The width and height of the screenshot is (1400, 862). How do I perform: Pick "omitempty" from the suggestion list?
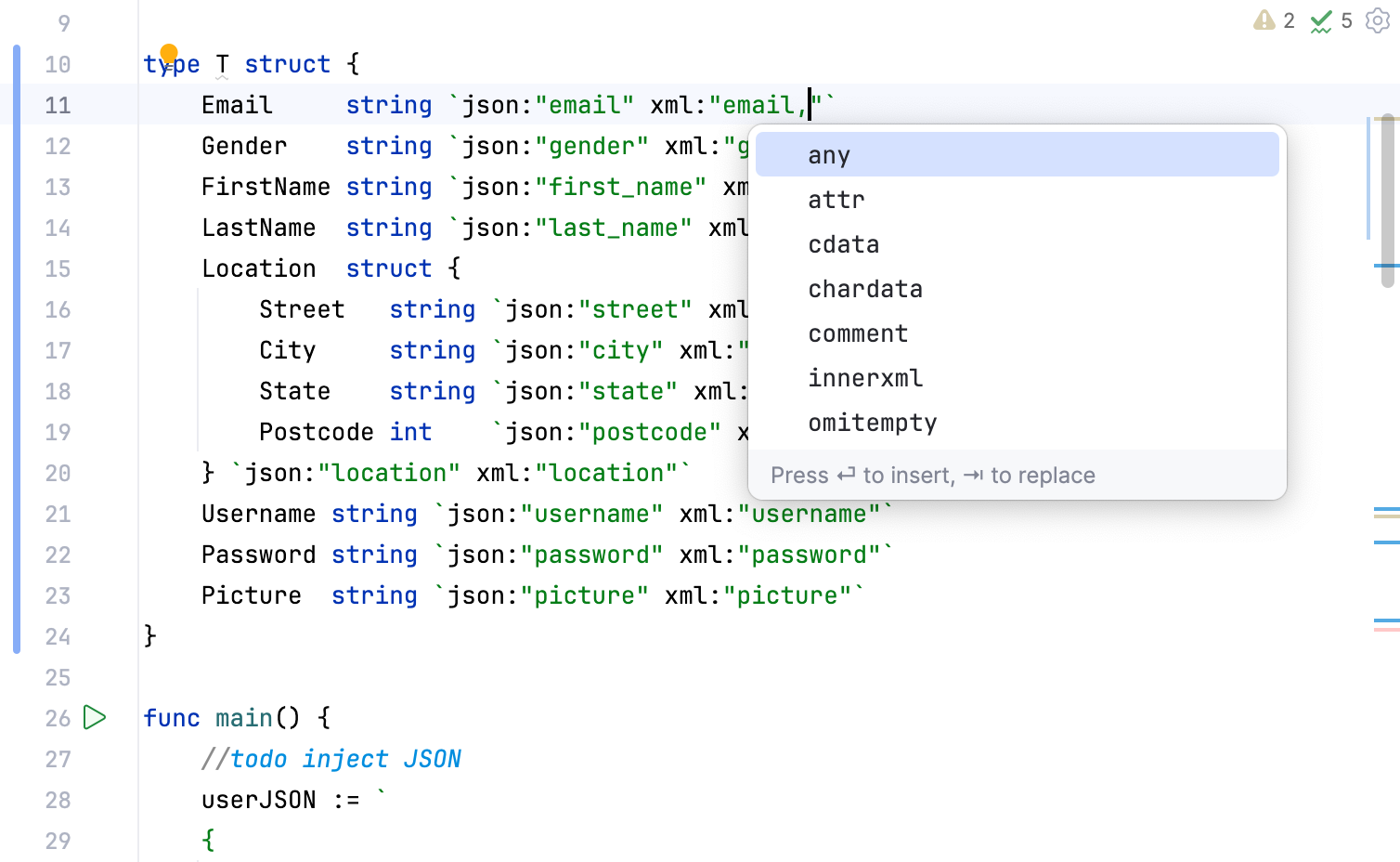pyautogui.click(x=872, y=423)
